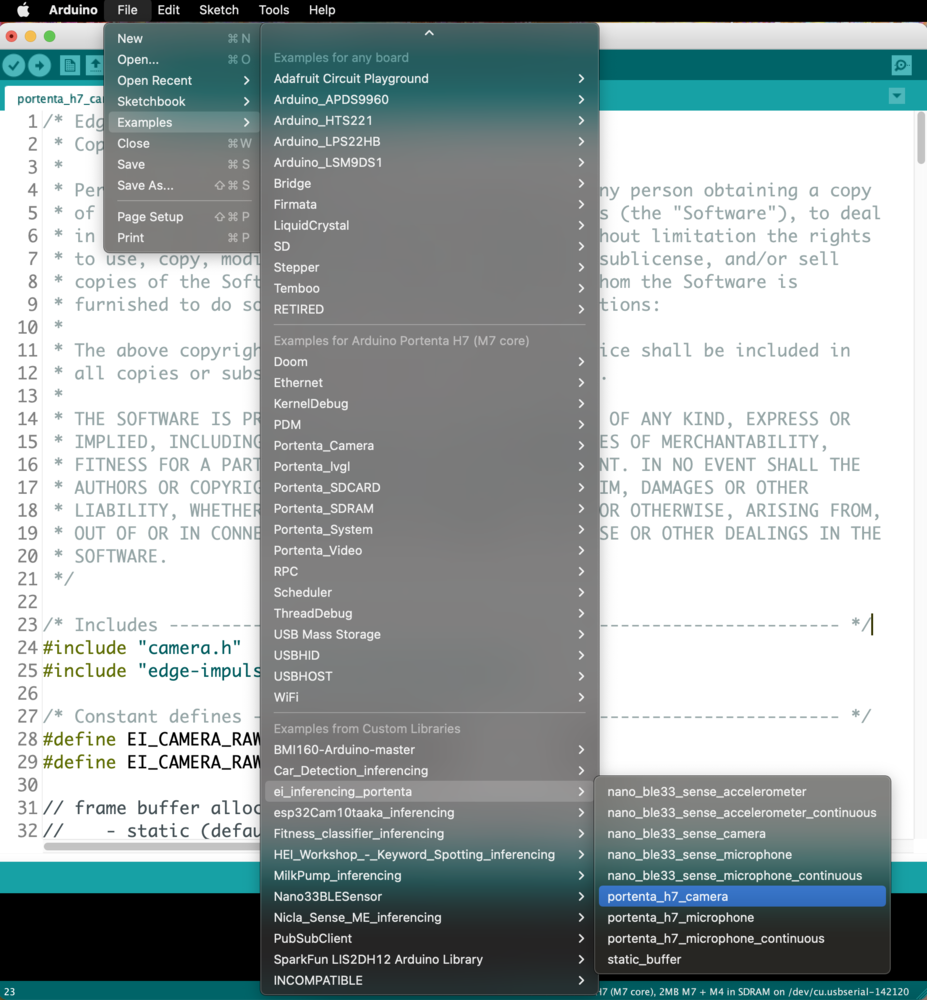Image resolution: width=927 pixels, height=1000 pixels.
Task: Open the Doom examples submenu
Action: click(429, 362)
